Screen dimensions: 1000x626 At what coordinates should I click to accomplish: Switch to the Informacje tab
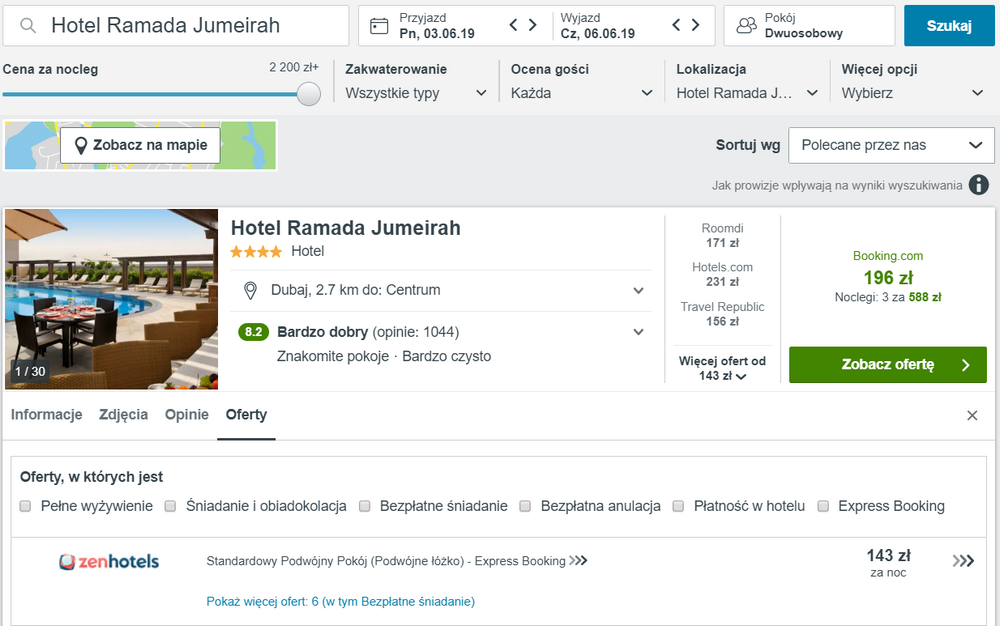(47, 415)
